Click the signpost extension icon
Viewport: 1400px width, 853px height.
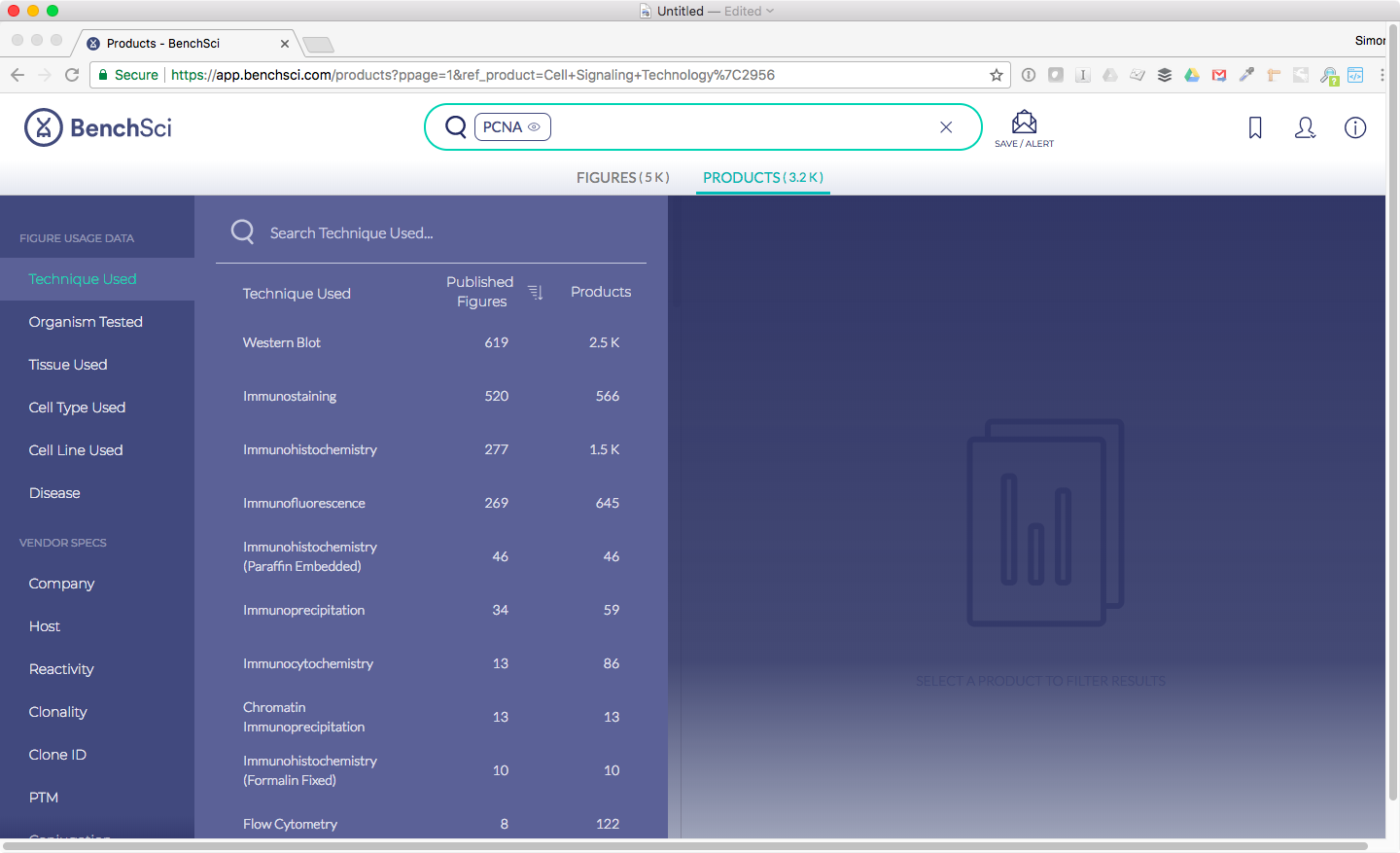pos(1274,75)
